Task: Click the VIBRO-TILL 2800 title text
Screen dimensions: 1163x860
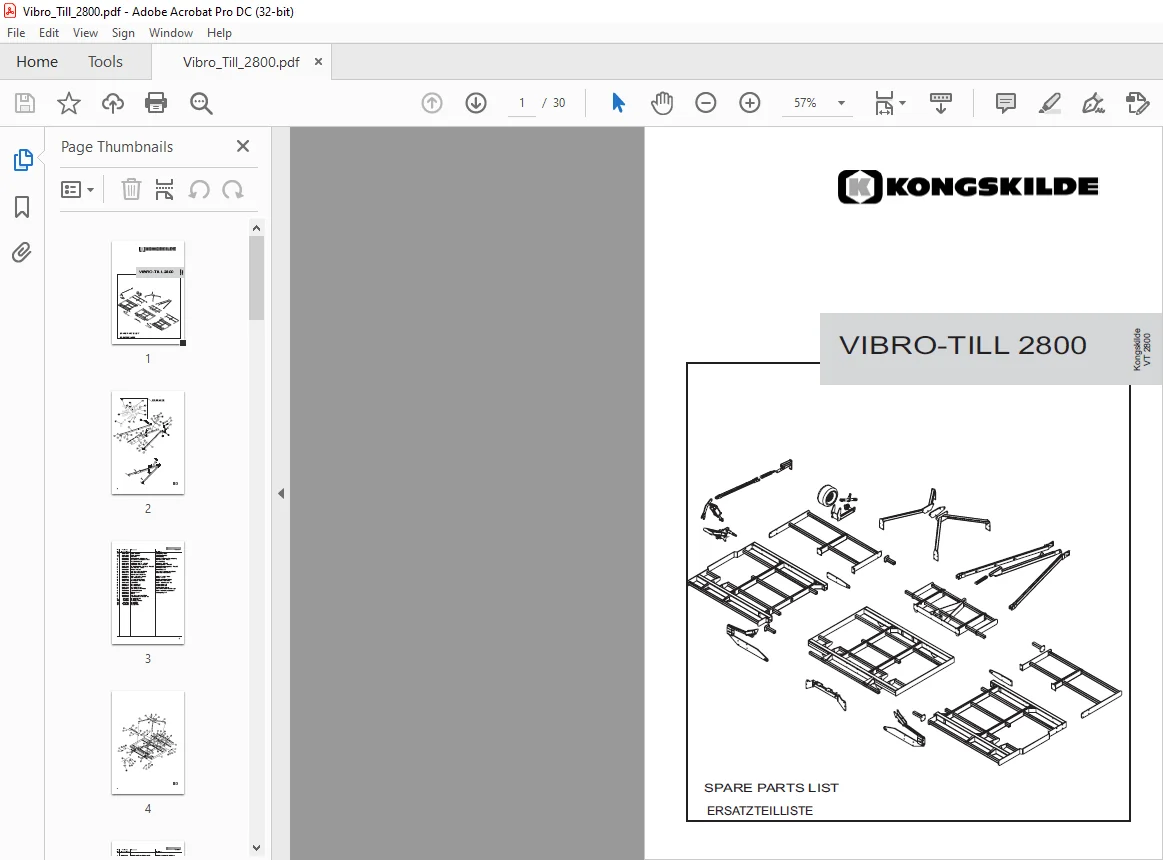Action: [963, 345]
